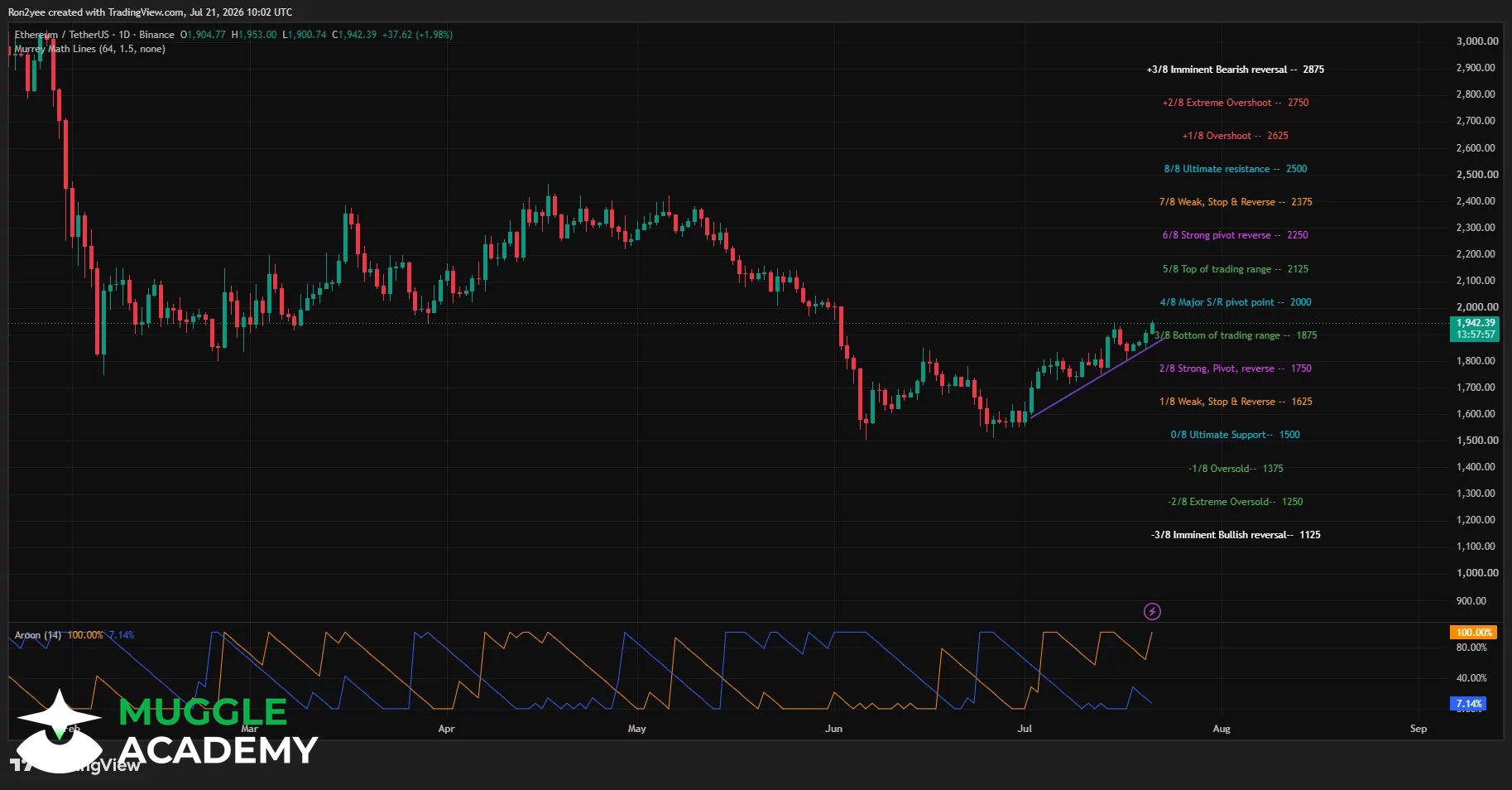
Task: Click the 2,700.00 price axis label
Action: pyautogui.click(x=1477, y=120)
